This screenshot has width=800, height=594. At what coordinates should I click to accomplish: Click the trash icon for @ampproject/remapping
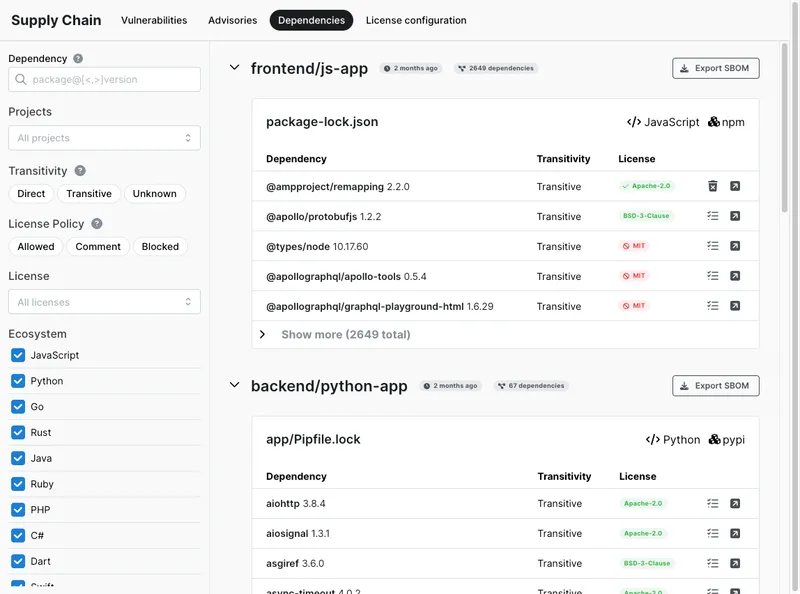click(713, 186)
